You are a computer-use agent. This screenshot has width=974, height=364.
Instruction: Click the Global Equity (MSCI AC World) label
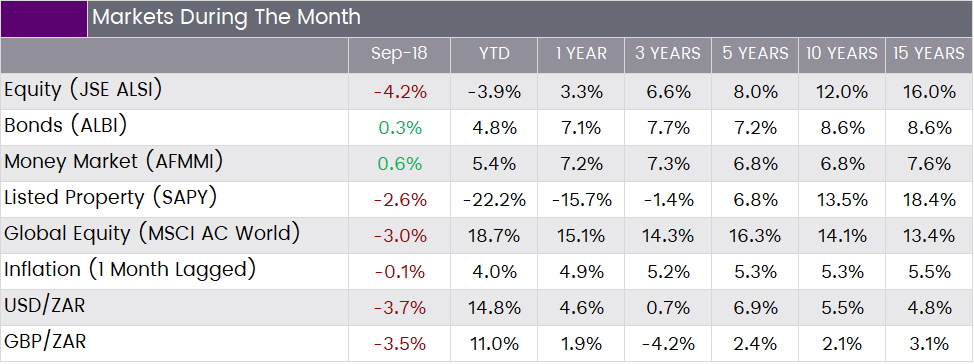(152, 234)
